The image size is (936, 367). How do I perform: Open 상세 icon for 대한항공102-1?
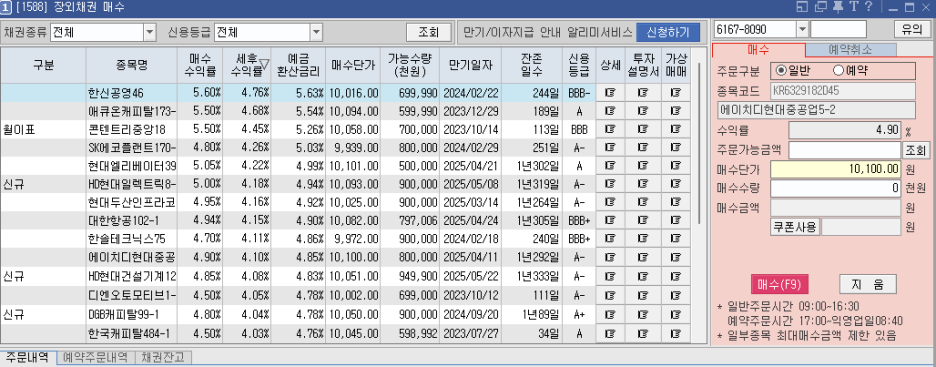click(x=610, y=221)
